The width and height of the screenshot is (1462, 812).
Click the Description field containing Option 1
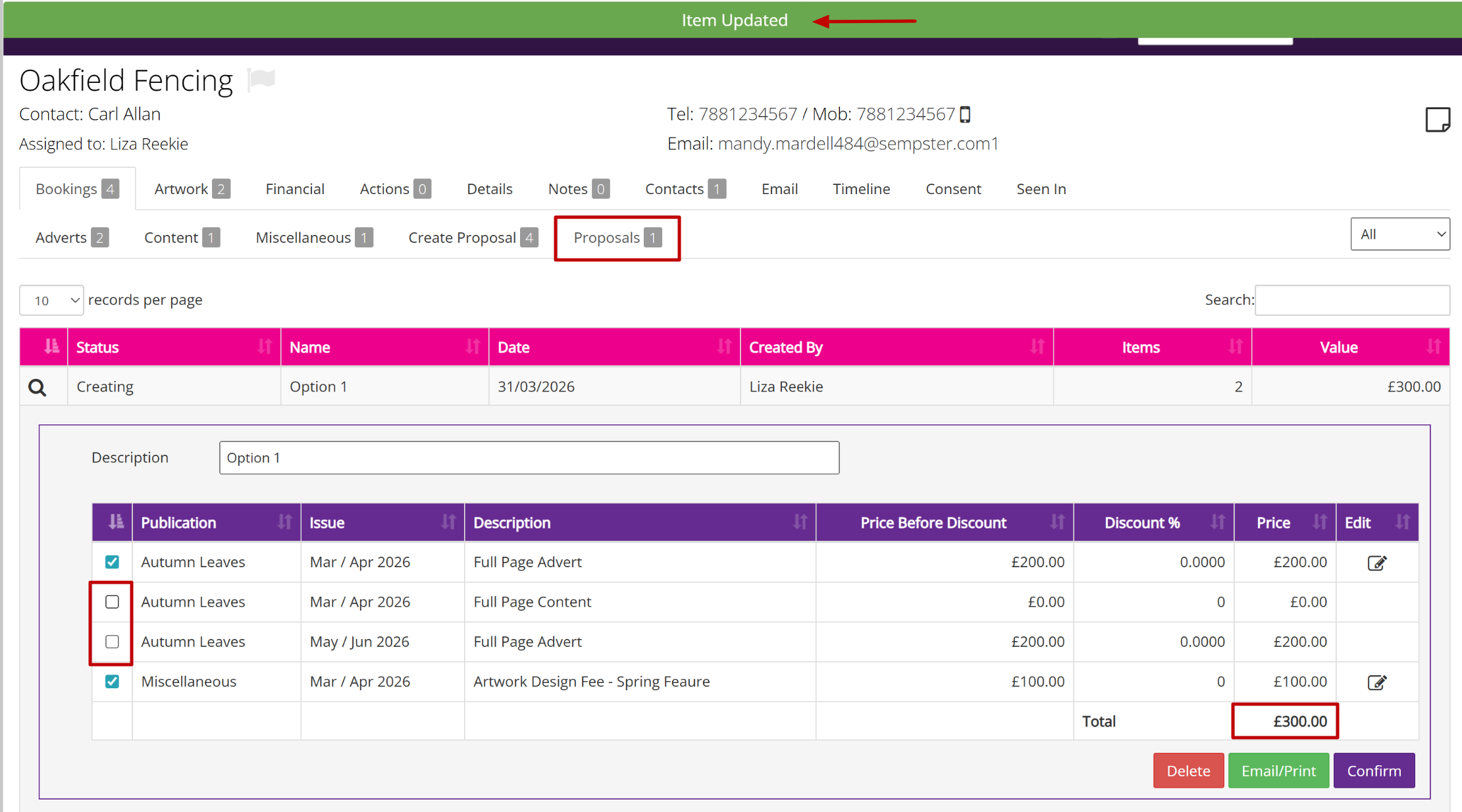[529, 457]
